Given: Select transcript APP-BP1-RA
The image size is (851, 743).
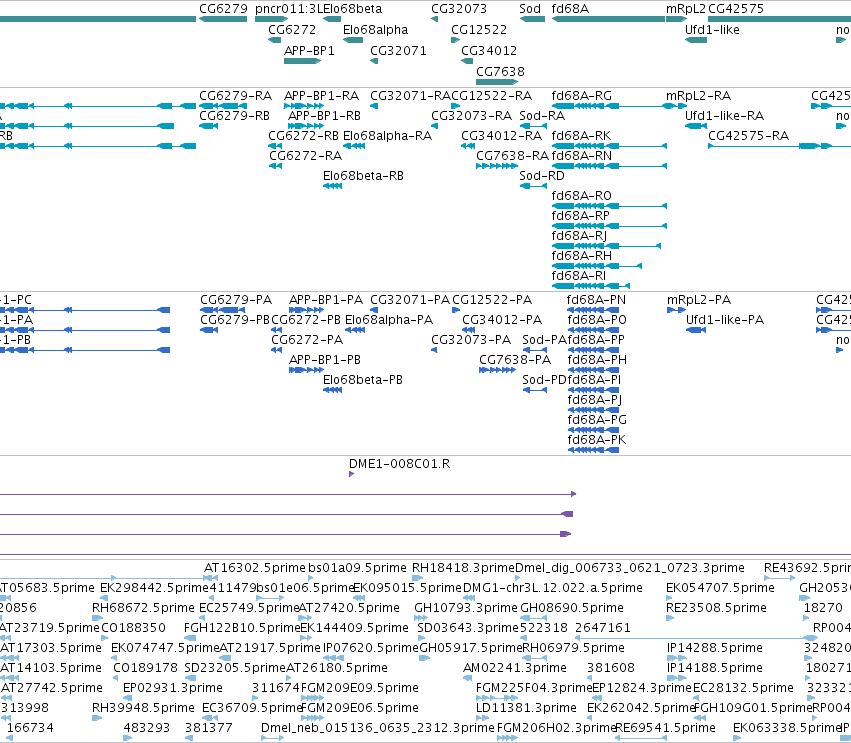Looking at the screenshot, I should click(x=321, y=96).
